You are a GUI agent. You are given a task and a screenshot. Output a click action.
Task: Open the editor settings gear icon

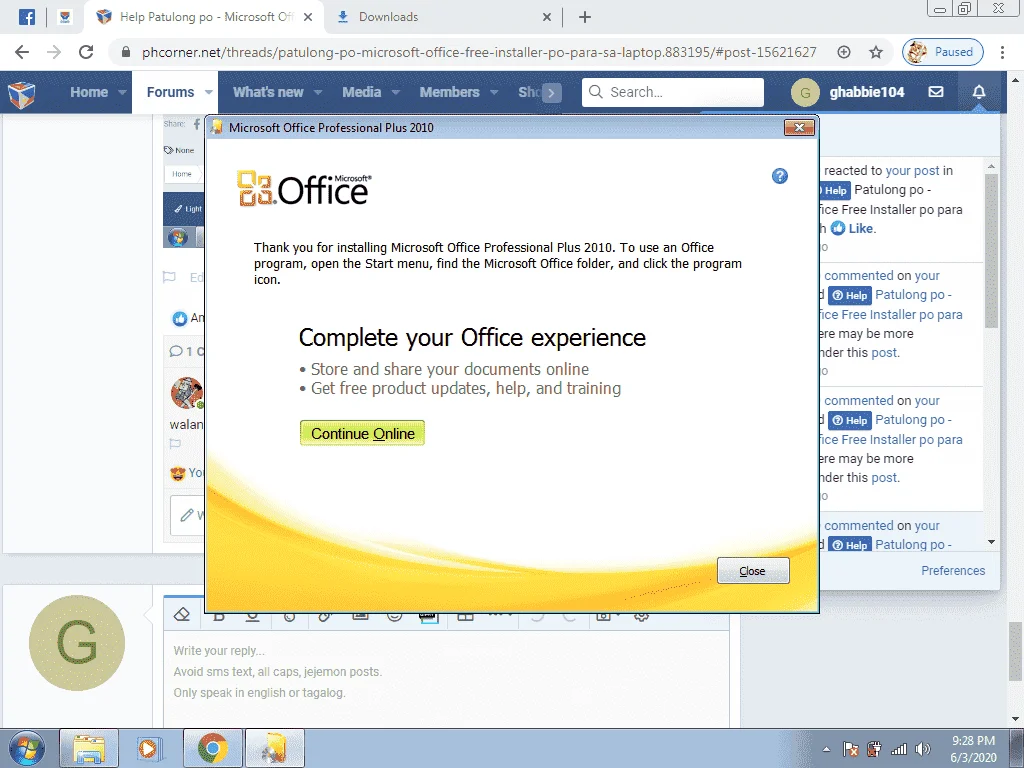641,616
